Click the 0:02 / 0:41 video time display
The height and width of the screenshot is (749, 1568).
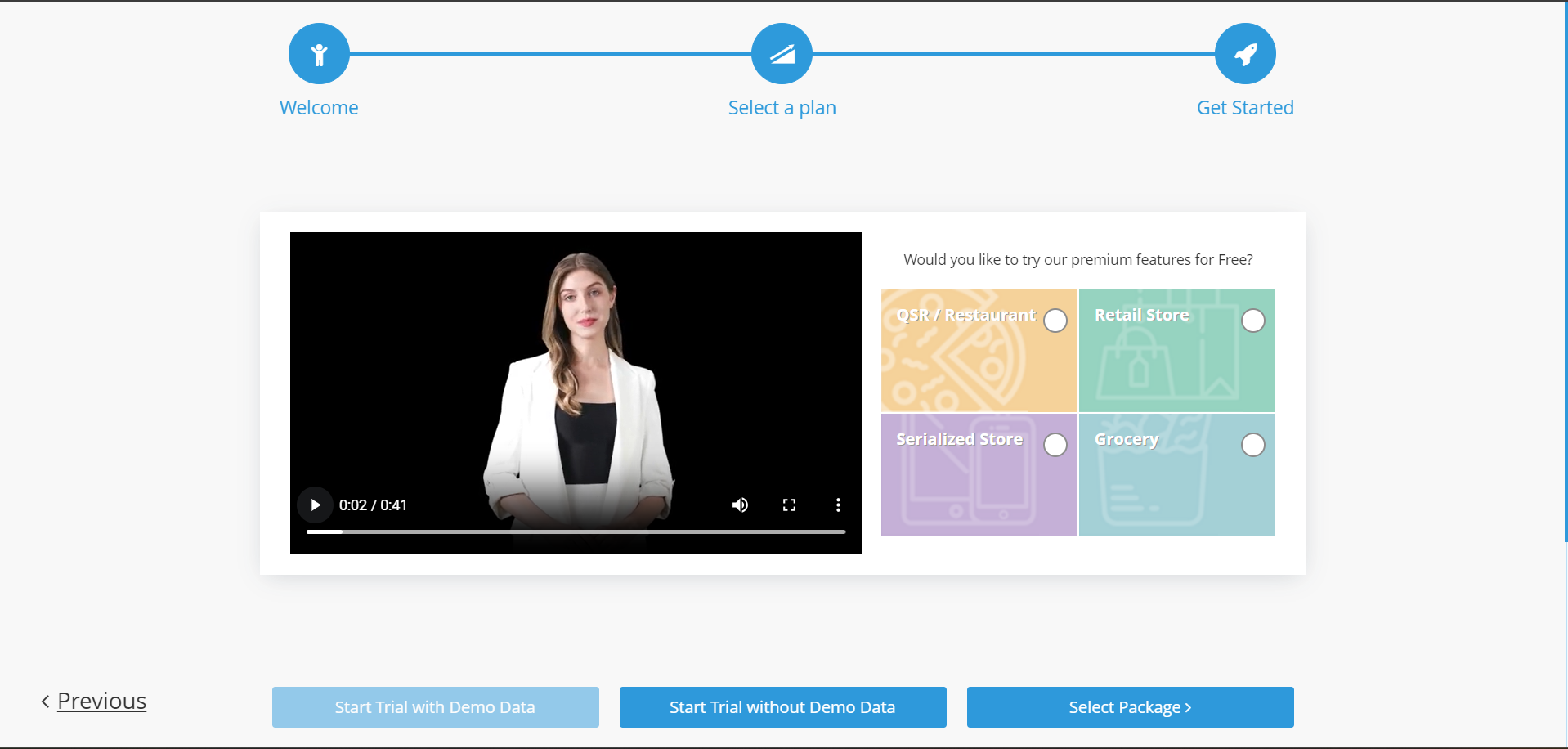(x=373, y=505)
